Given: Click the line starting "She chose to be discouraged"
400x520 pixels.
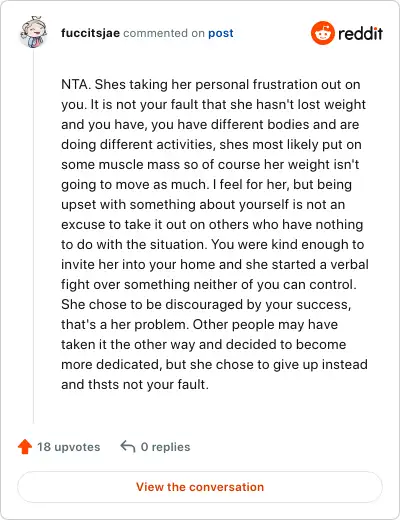Looking at the screenshot, I should 206,305.
